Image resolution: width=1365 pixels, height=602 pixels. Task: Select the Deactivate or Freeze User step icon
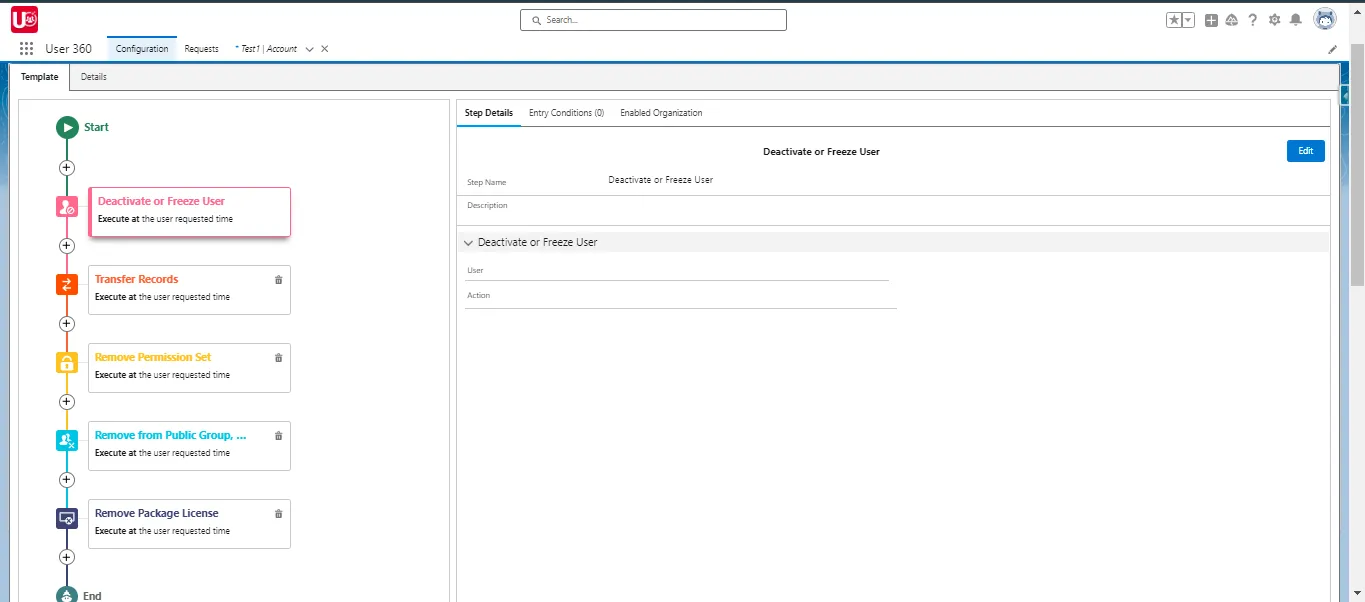tap(66, 206)
